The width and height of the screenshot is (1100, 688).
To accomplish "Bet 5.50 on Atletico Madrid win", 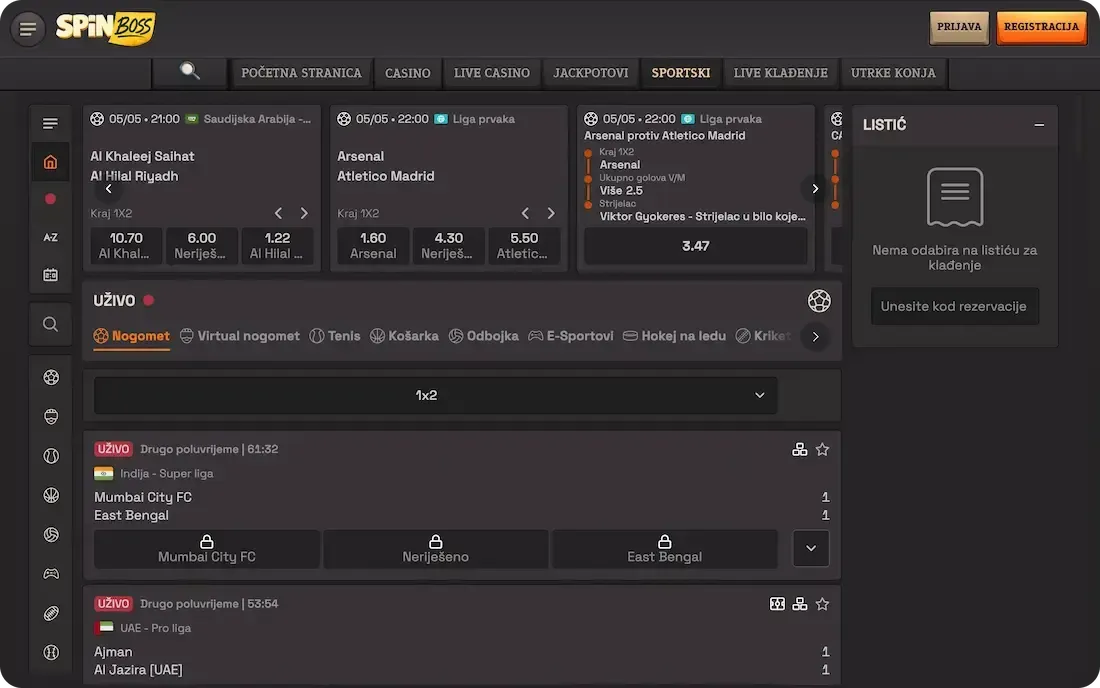I will 525,246.
